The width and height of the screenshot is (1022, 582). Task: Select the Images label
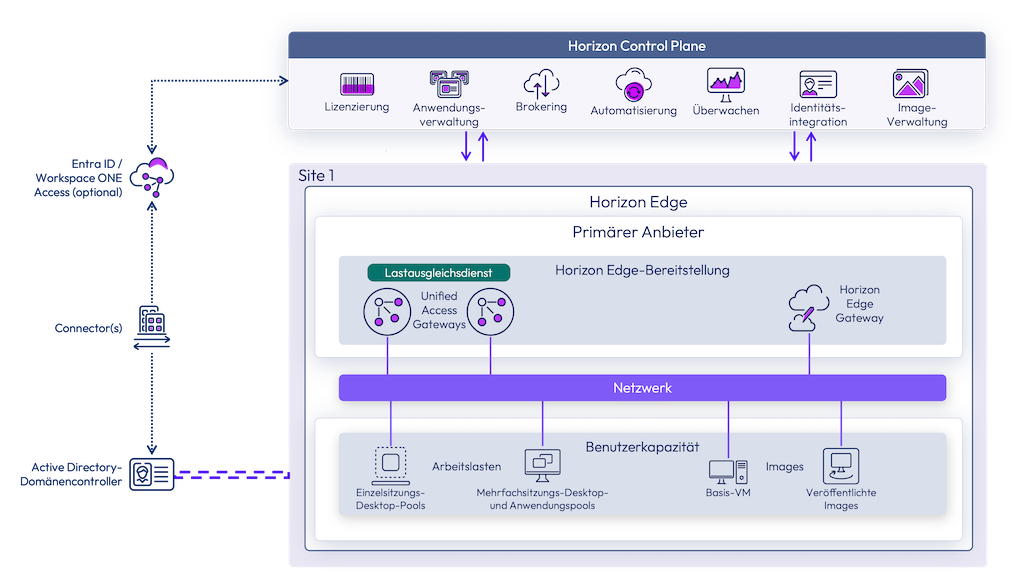[x=785, y=467]
